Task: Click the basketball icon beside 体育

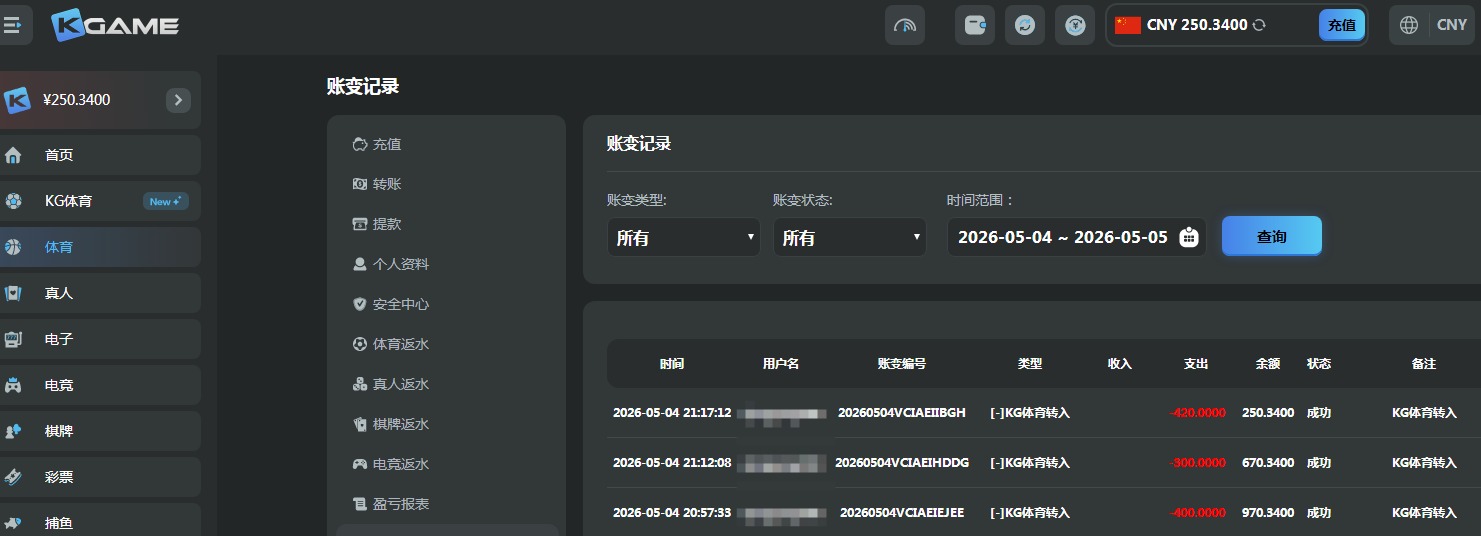Action: (x=13, y=247)
